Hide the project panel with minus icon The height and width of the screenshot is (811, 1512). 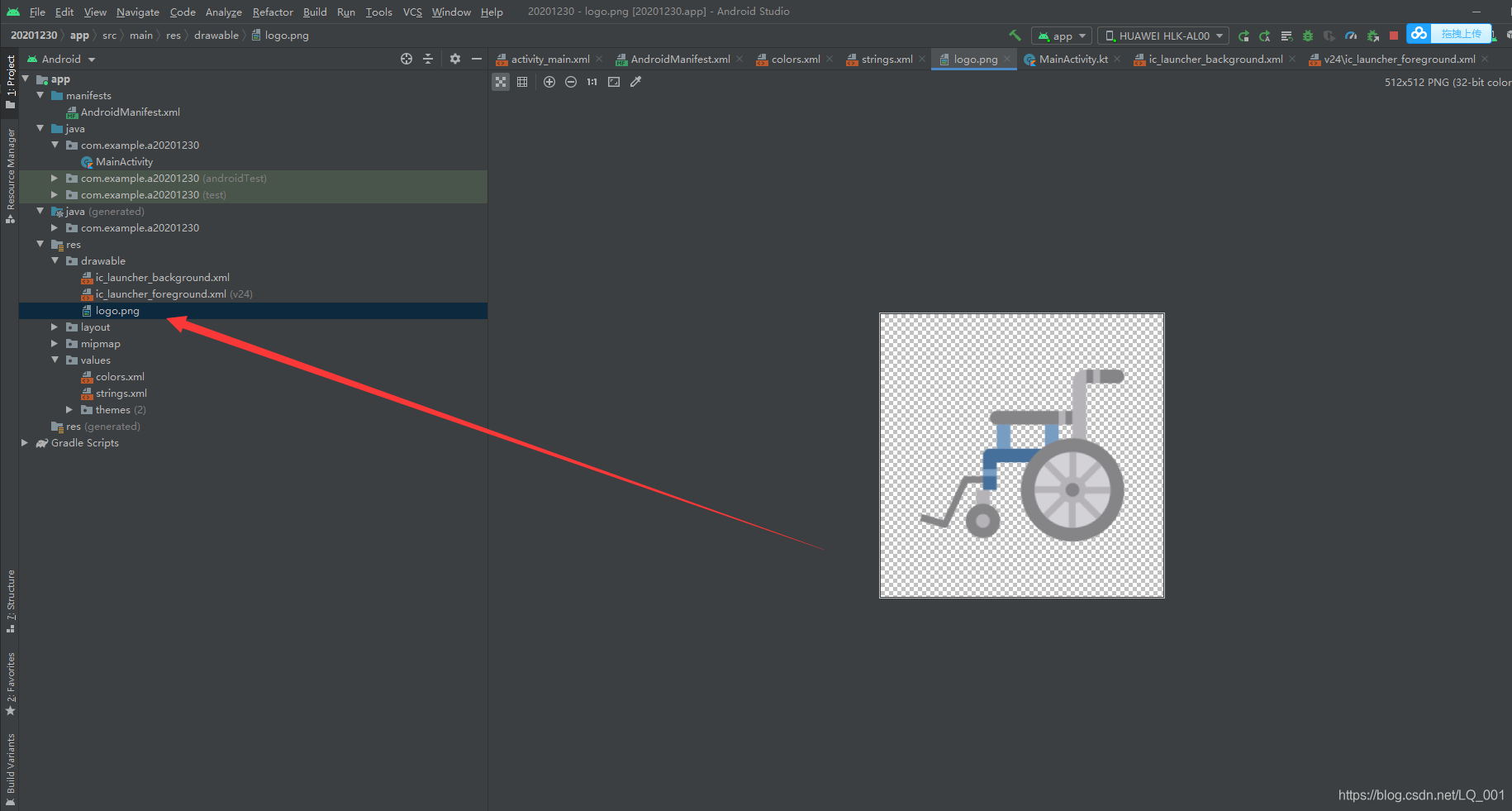coord(477,59)
